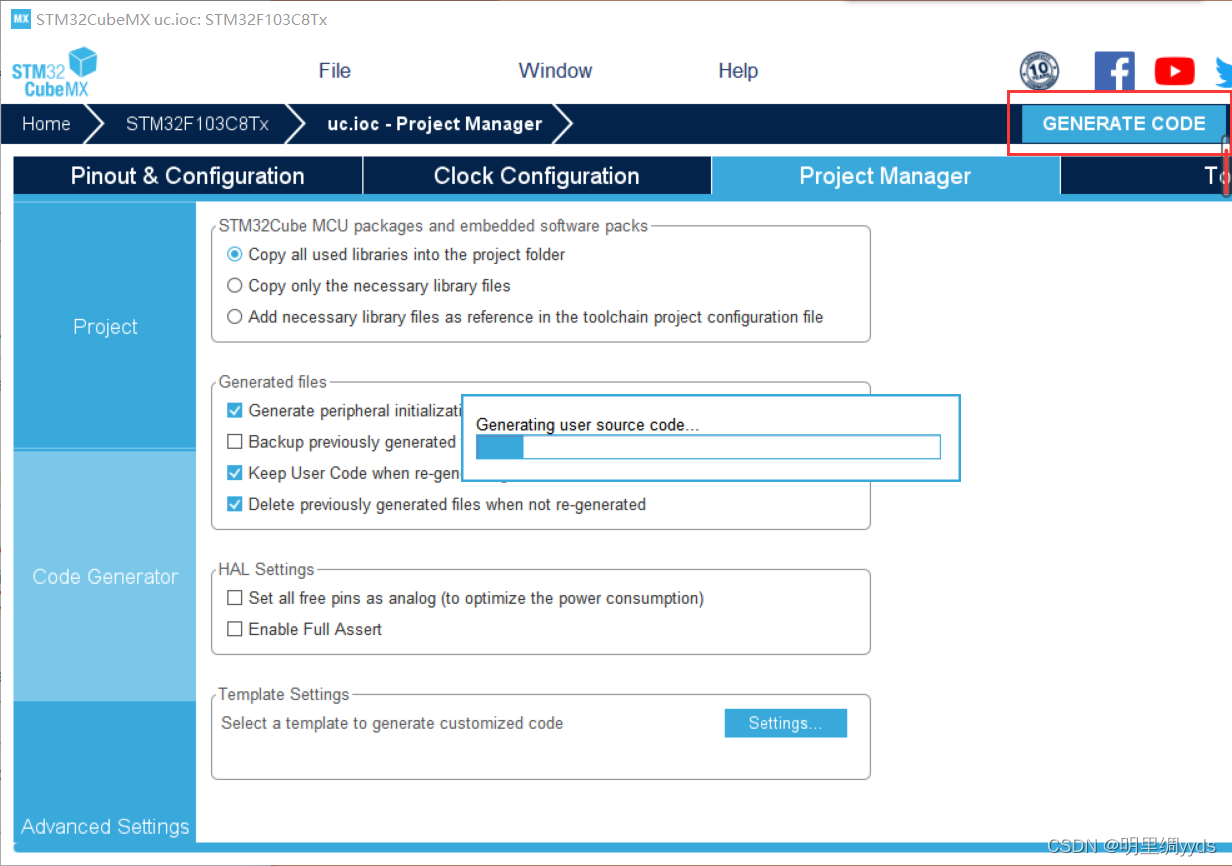Click the code generation progress bar
This screenshot has height=866, width=1232.
pos(708,447)
